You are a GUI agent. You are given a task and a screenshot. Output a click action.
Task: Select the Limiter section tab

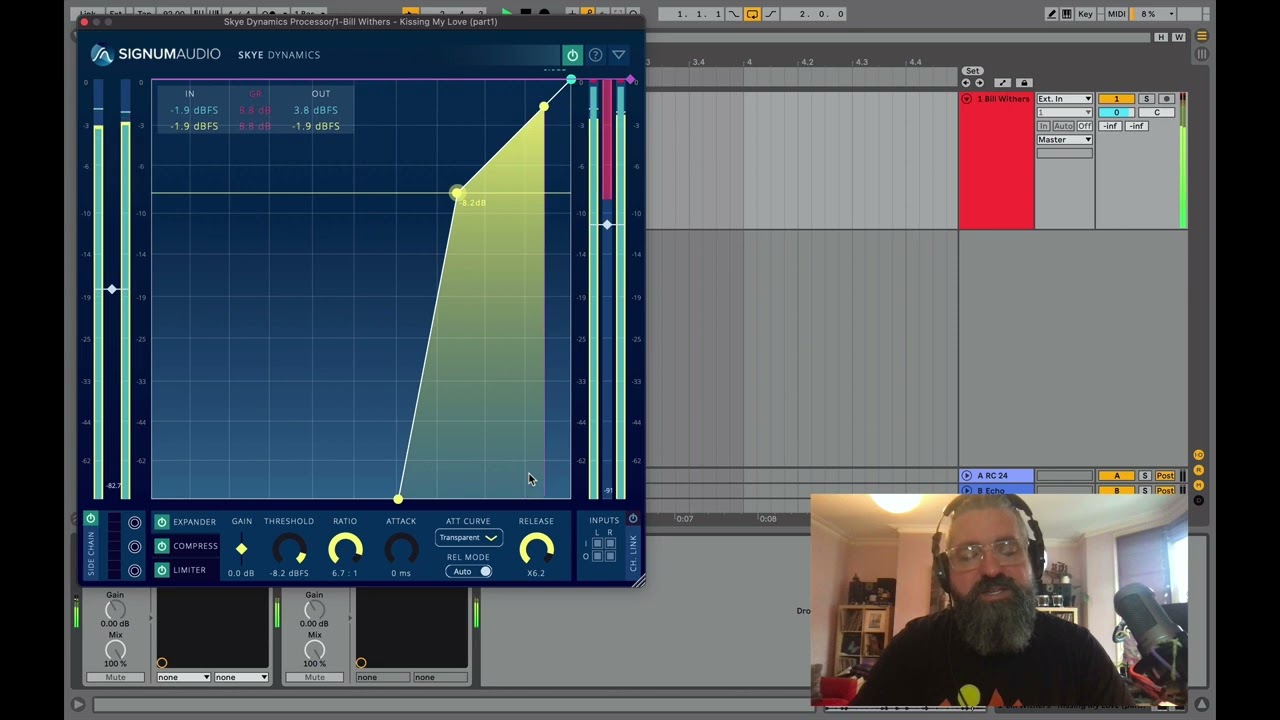point(189,570)
